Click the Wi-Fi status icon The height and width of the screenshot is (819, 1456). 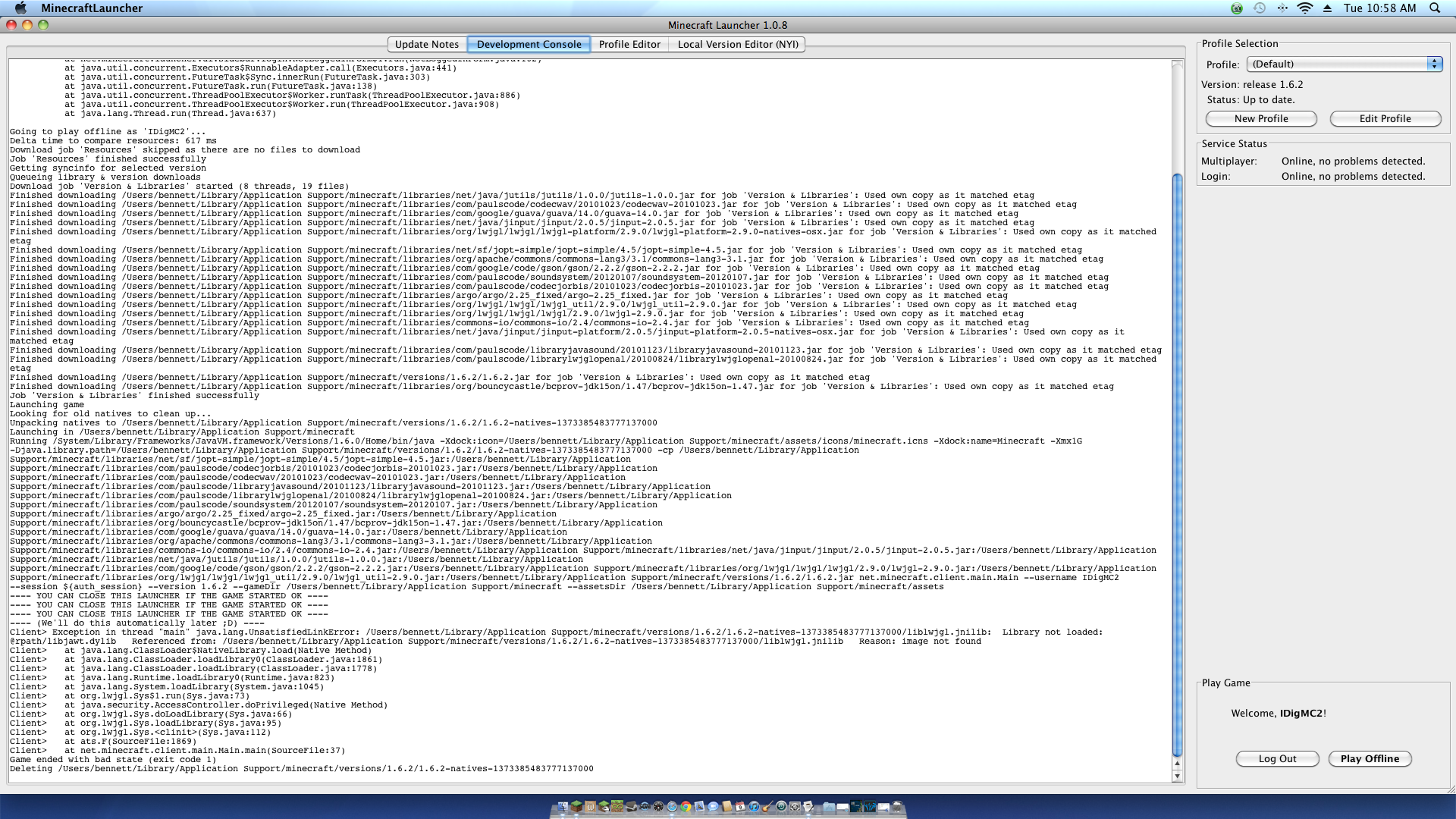[x=1304, y=8]
